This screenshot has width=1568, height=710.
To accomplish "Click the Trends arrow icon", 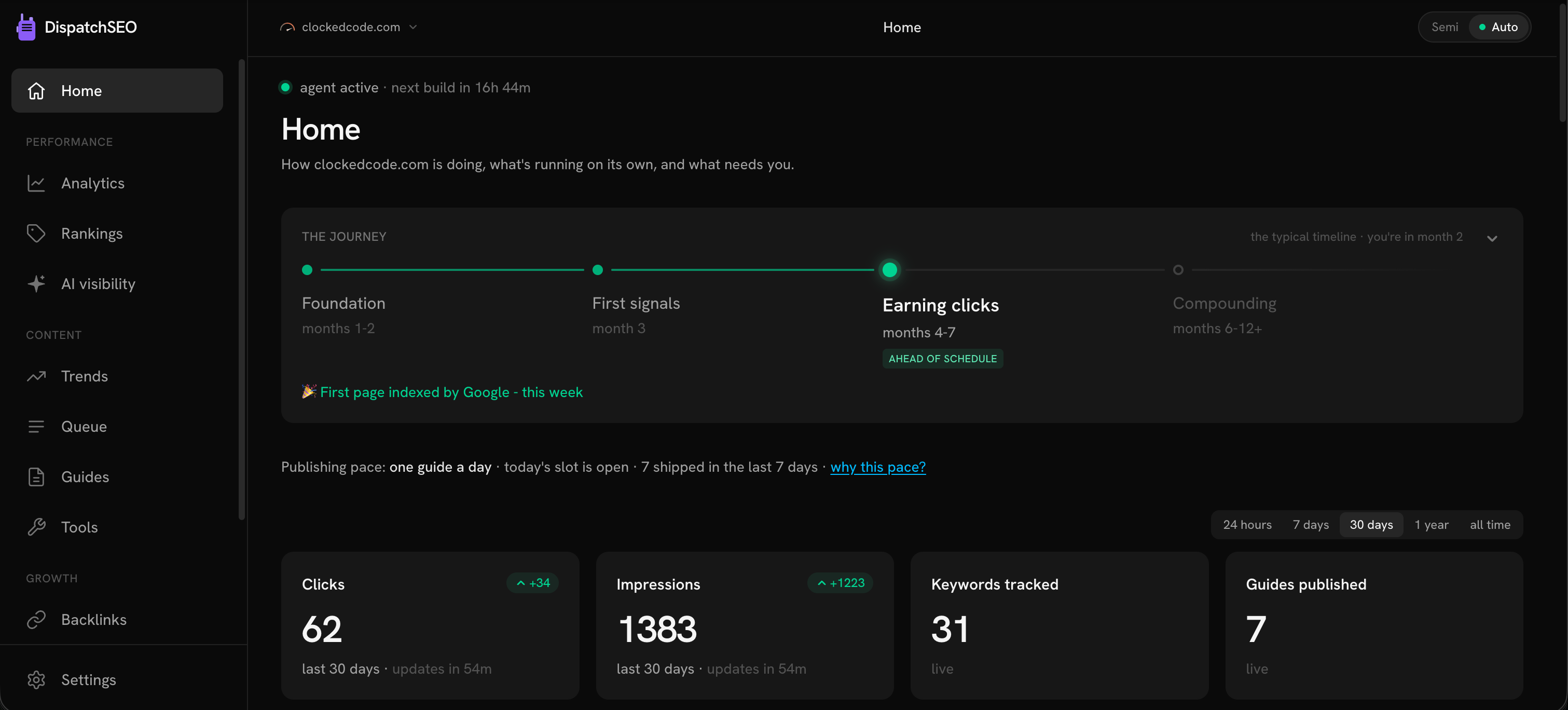I will 36,376.
